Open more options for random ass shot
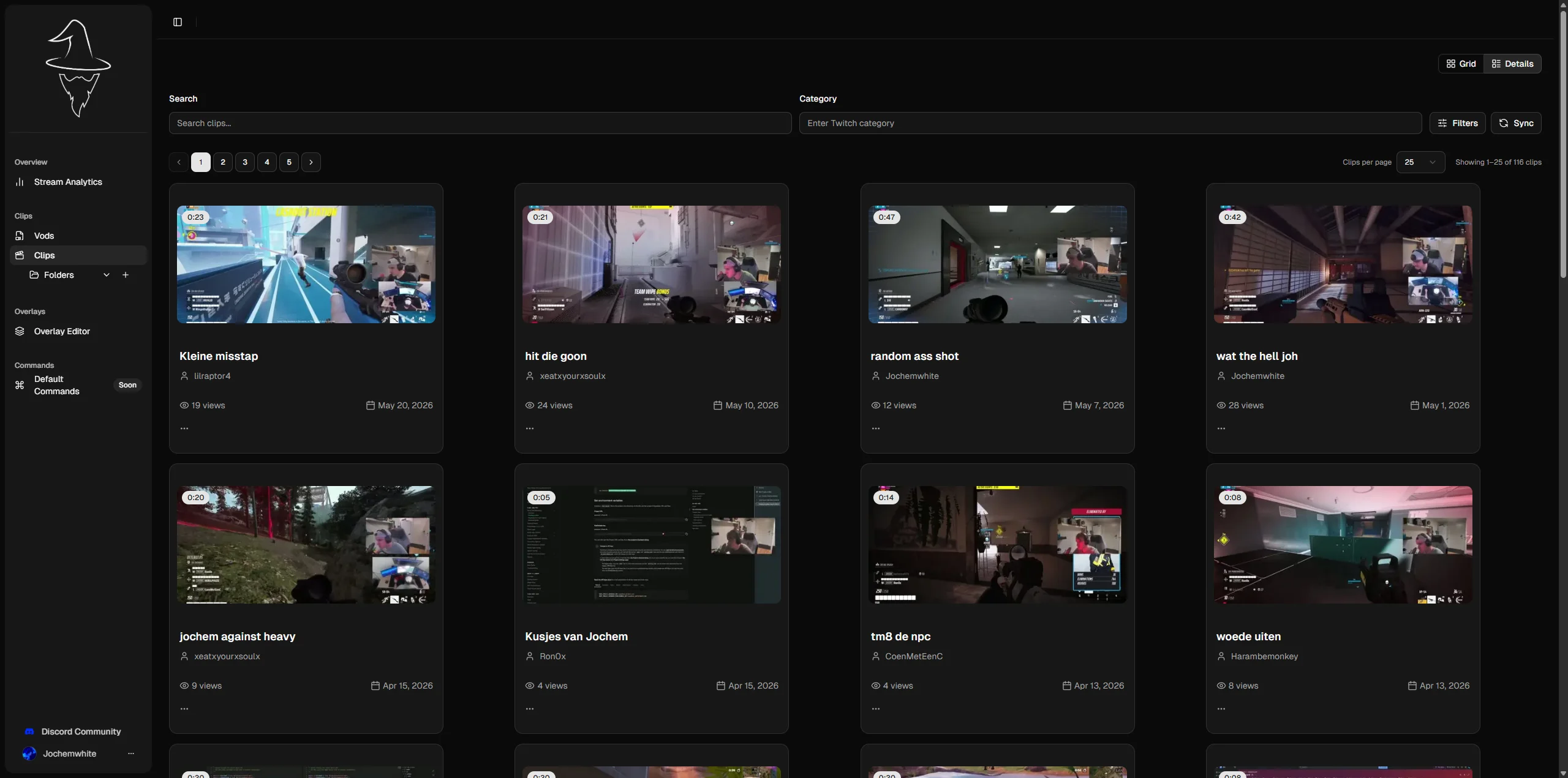The image size is (1568, 778). click(876, 428)
